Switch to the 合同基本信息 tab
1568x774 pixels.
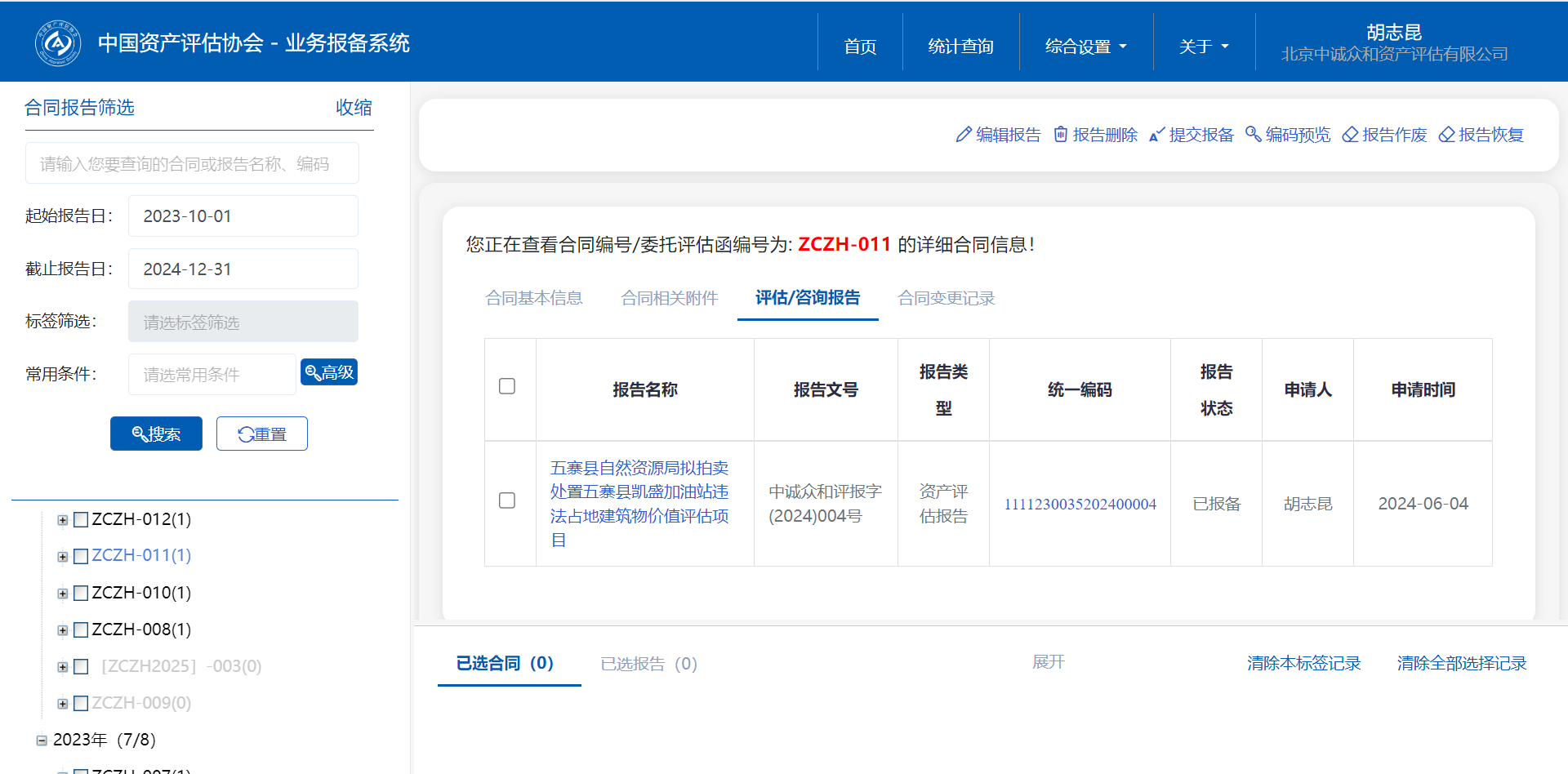(534, 298)
